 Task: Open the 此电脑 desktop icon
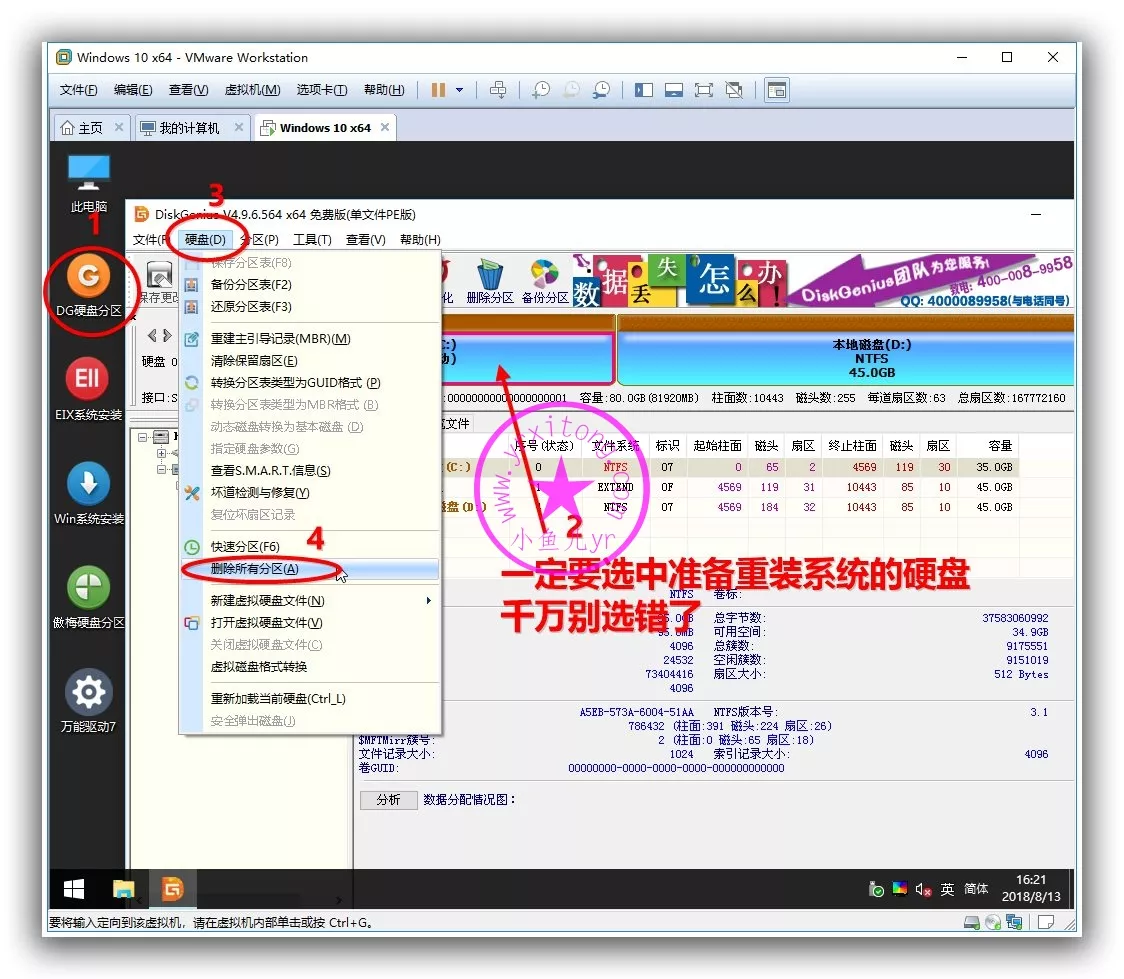pyautogui.click(x=88, y=183)
